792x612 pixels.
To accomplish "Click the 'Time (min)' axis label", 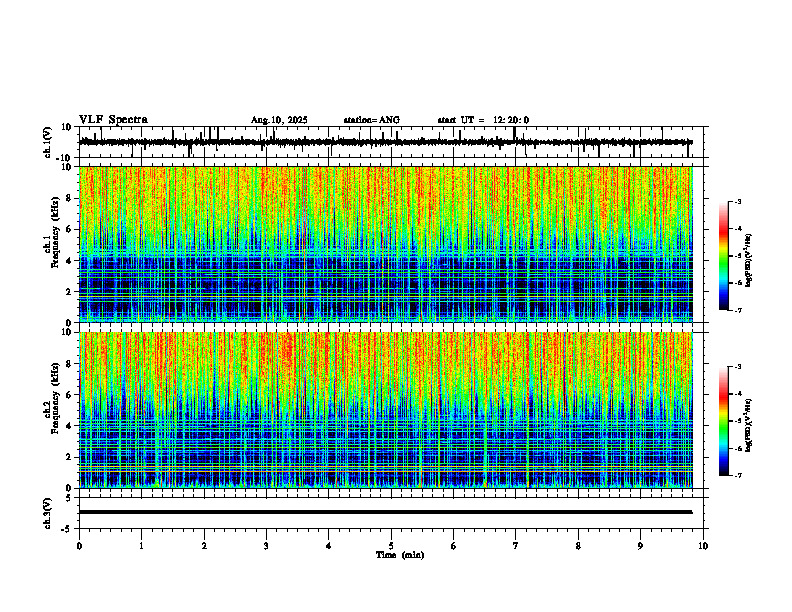I will (x=400, y=555).
